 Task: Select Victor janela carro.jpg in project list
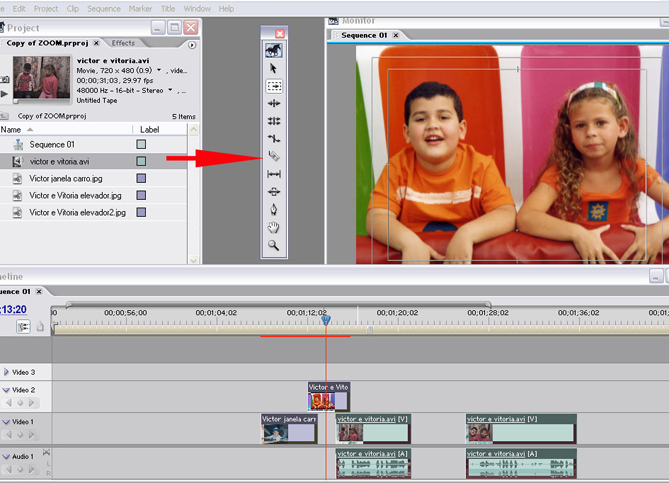click(x=64, y=178)
